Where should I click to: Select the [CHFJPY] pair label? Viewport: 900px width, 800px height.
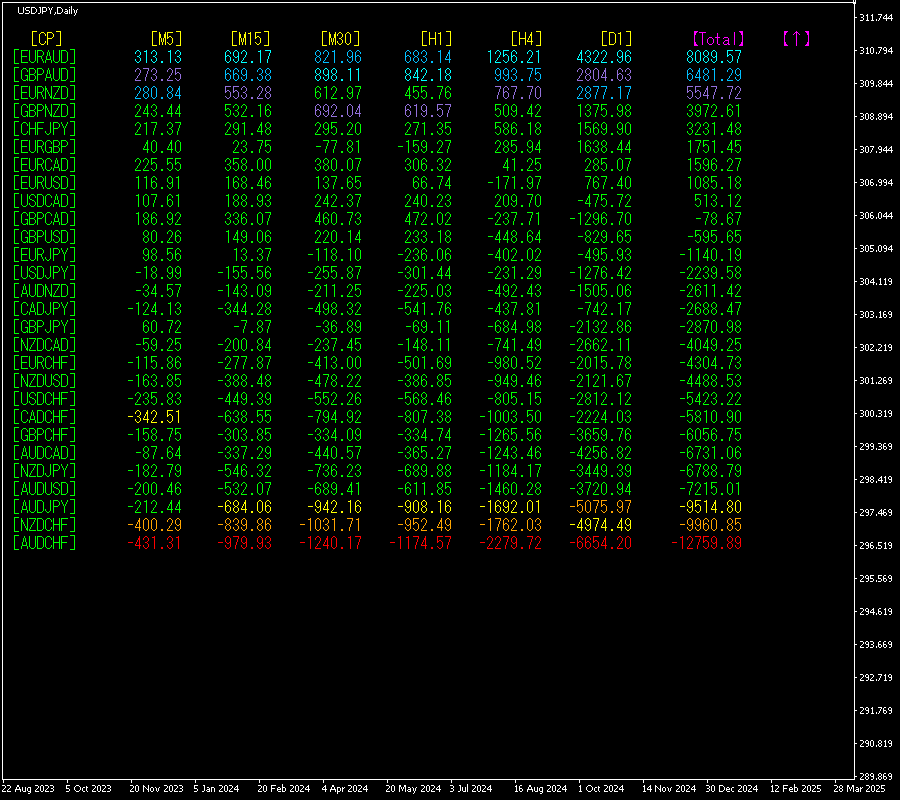coord(44,129)
